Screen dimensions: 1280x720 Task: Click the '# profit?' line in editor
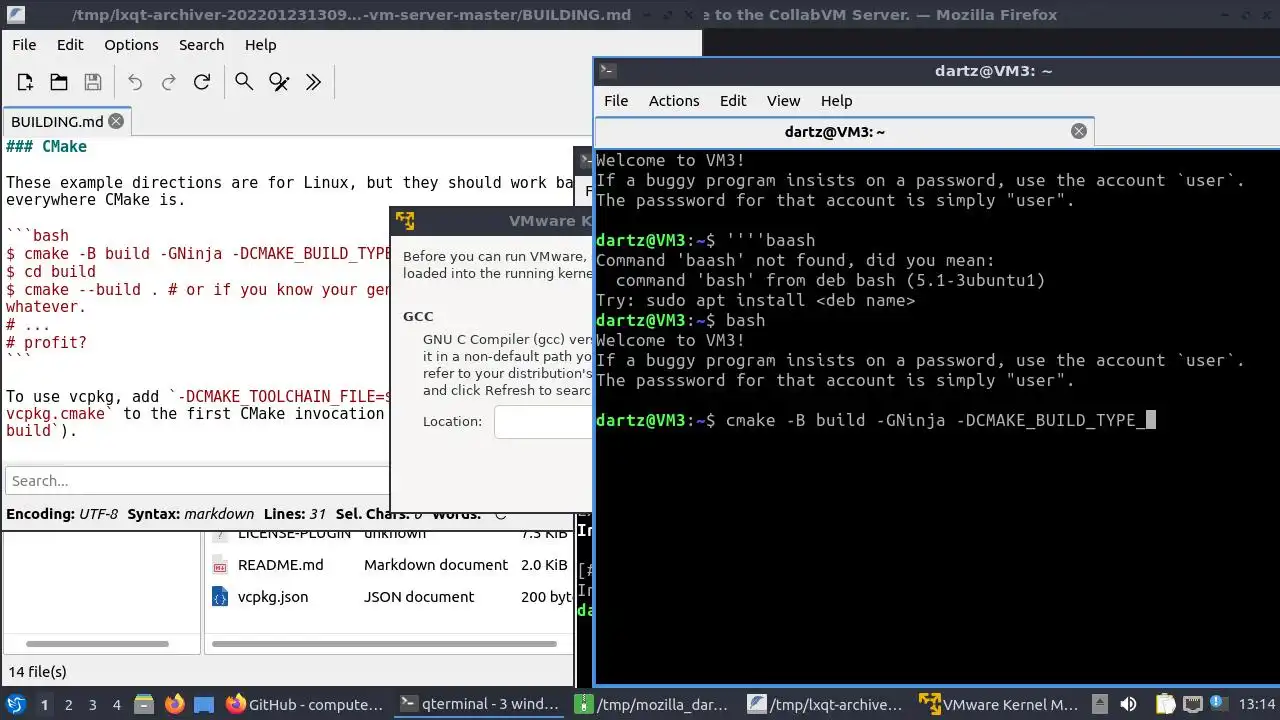coord(46,343)
